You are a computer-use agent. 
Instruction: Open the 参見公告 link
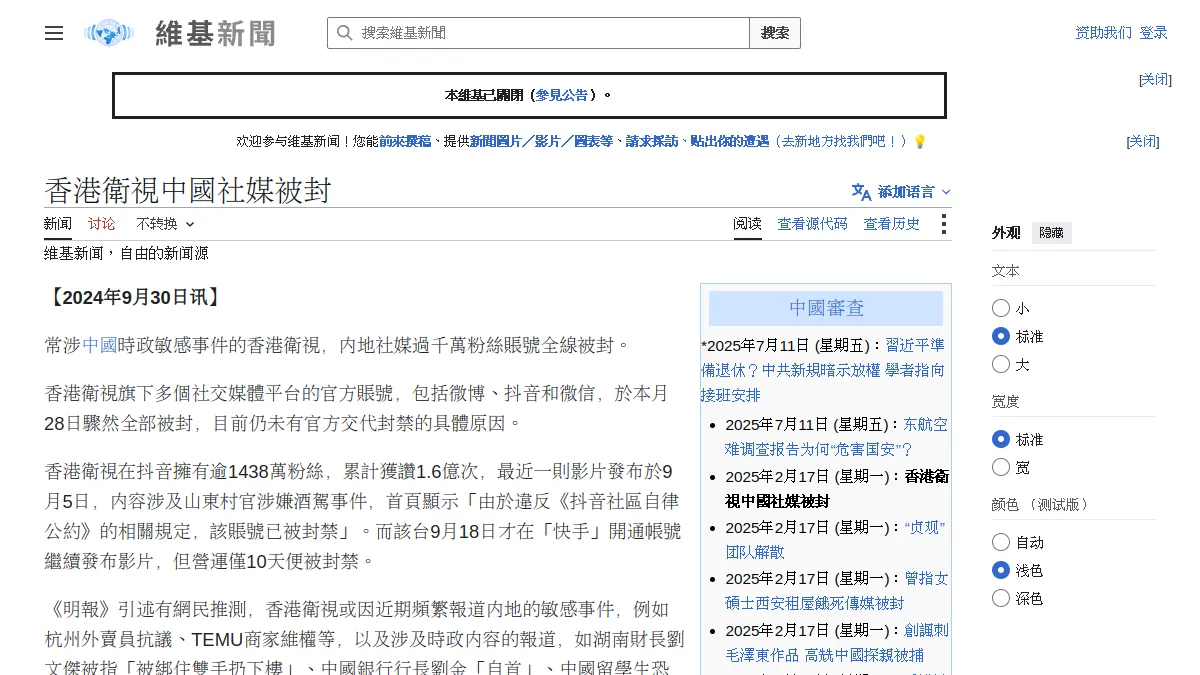click(562, 95)
